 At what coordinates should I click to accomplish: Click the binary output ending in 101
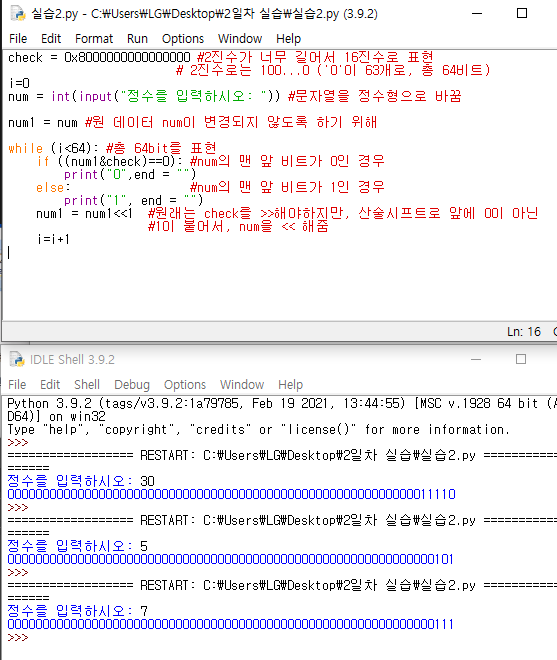230,559
